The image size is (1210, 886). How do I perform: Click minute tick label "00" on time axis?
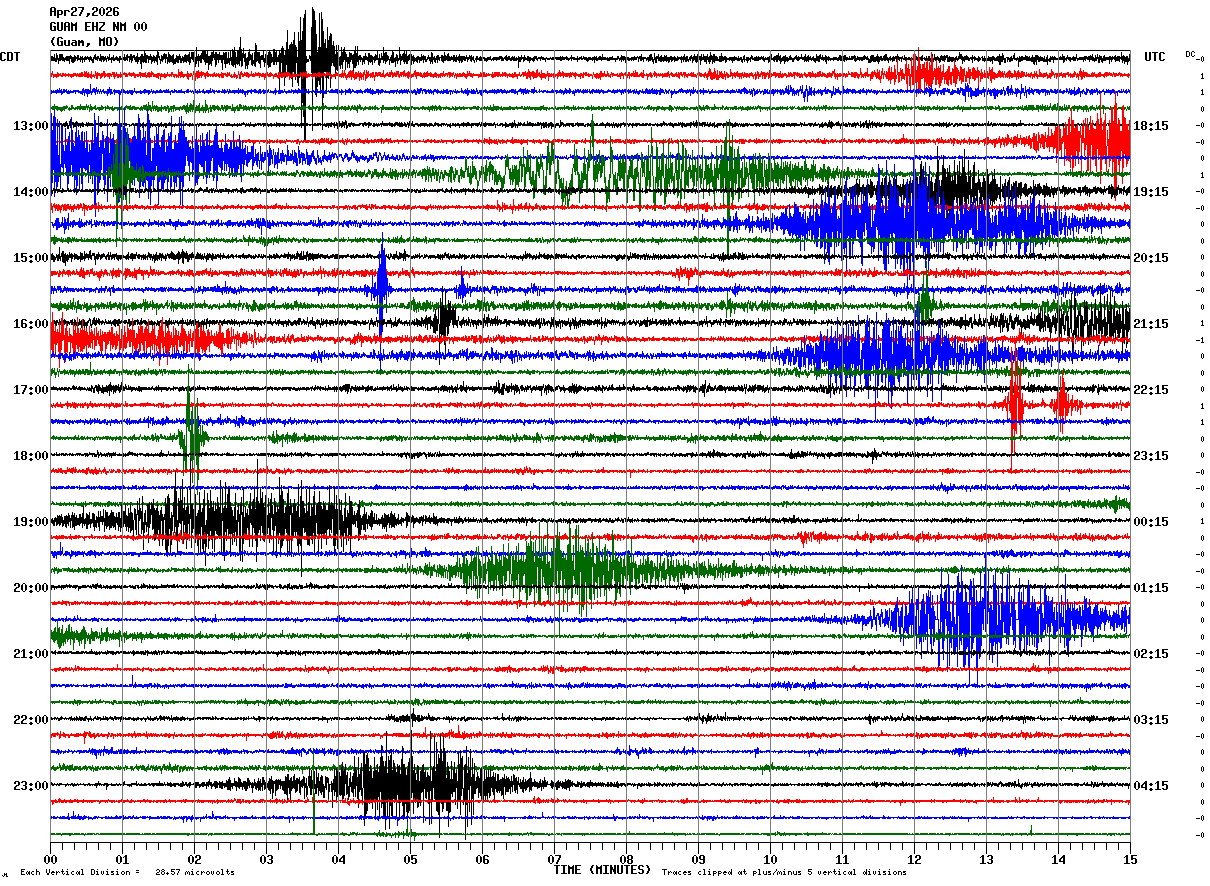pyautogui.click(x=50, y=859)
